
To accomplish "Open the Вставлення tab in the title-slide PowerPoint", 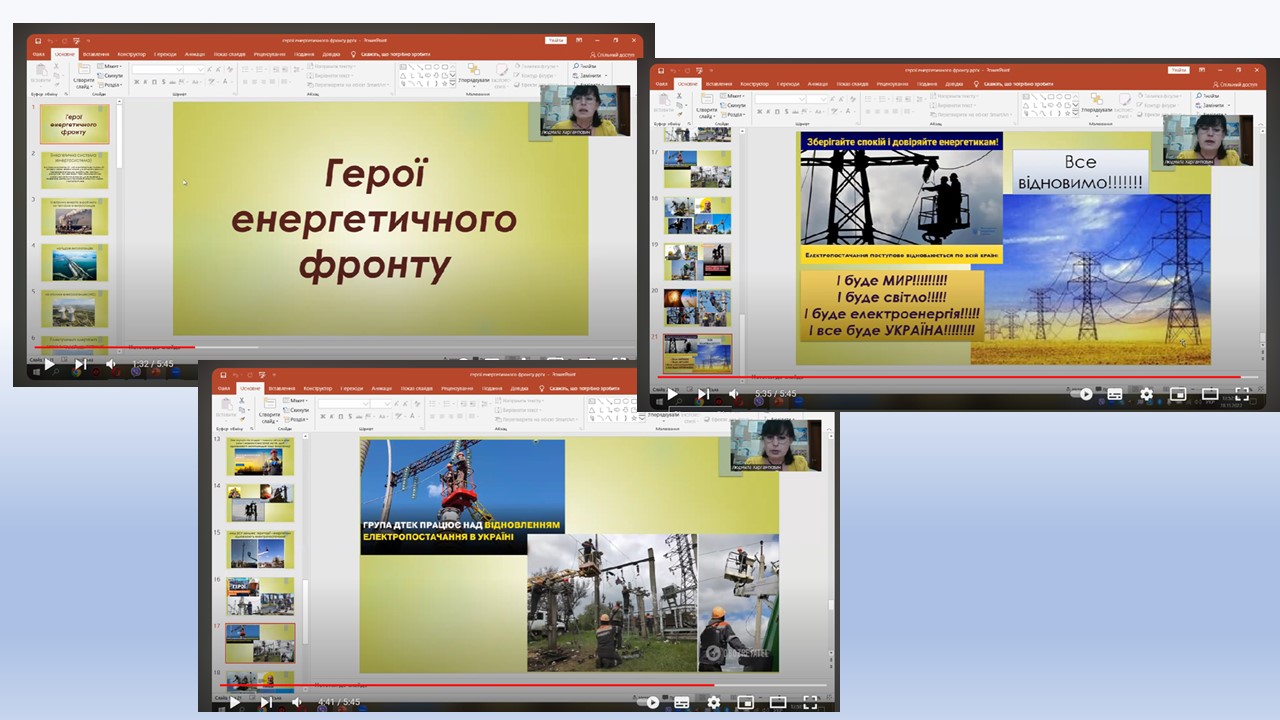I will (x=95, y=54).
